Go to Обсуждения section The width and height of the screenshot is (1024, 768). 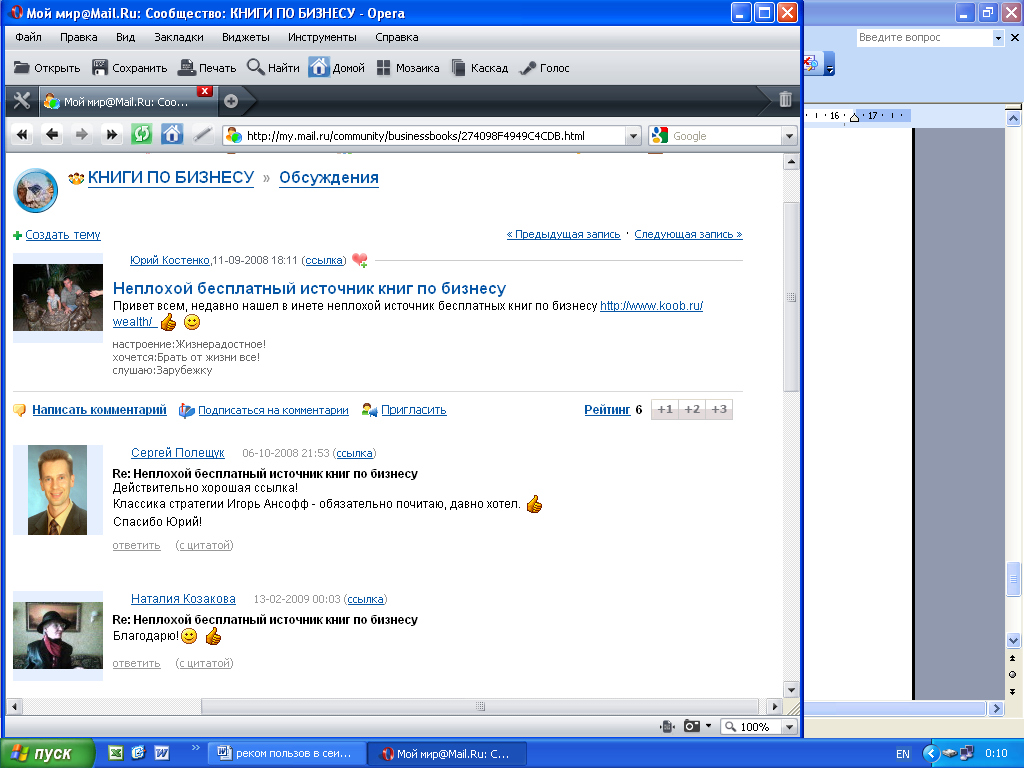coord(328,178)
